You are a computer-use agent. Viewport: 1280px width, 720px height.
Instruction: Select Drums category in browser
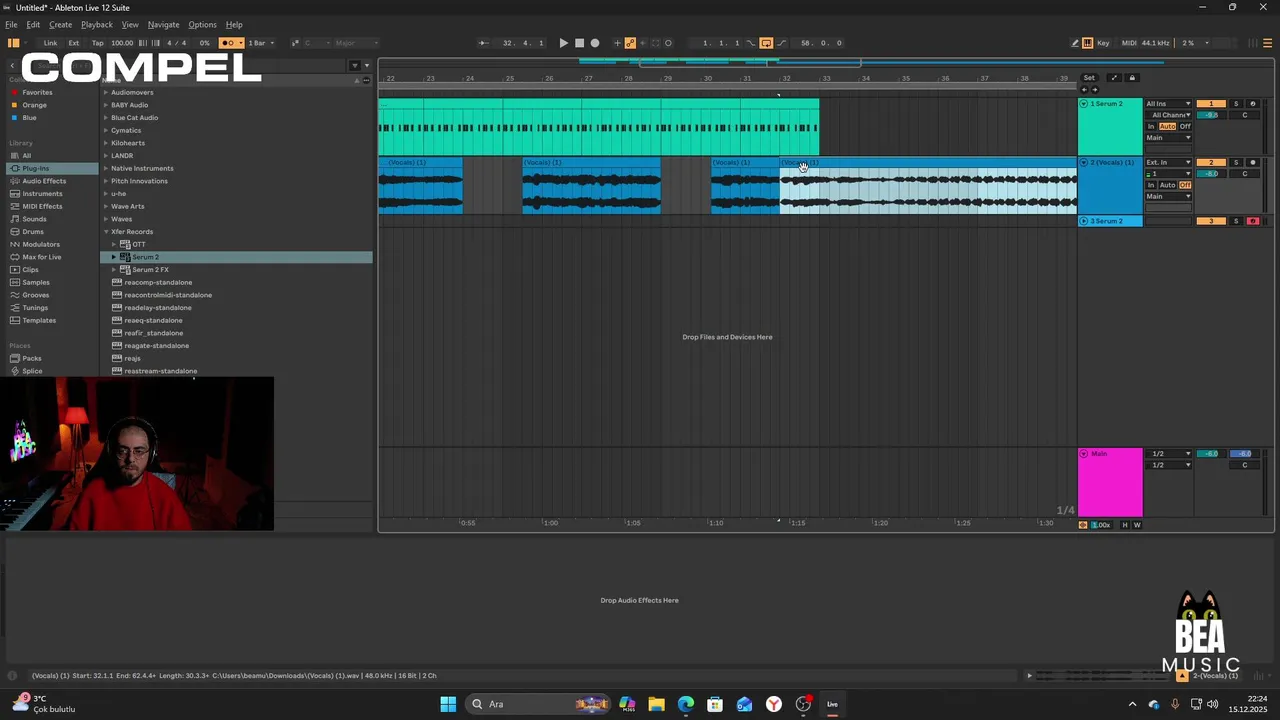point(33,232)
